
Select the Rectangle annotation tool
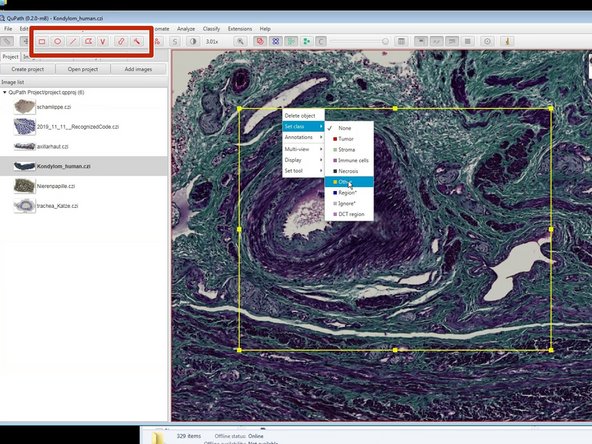point(42,42)
